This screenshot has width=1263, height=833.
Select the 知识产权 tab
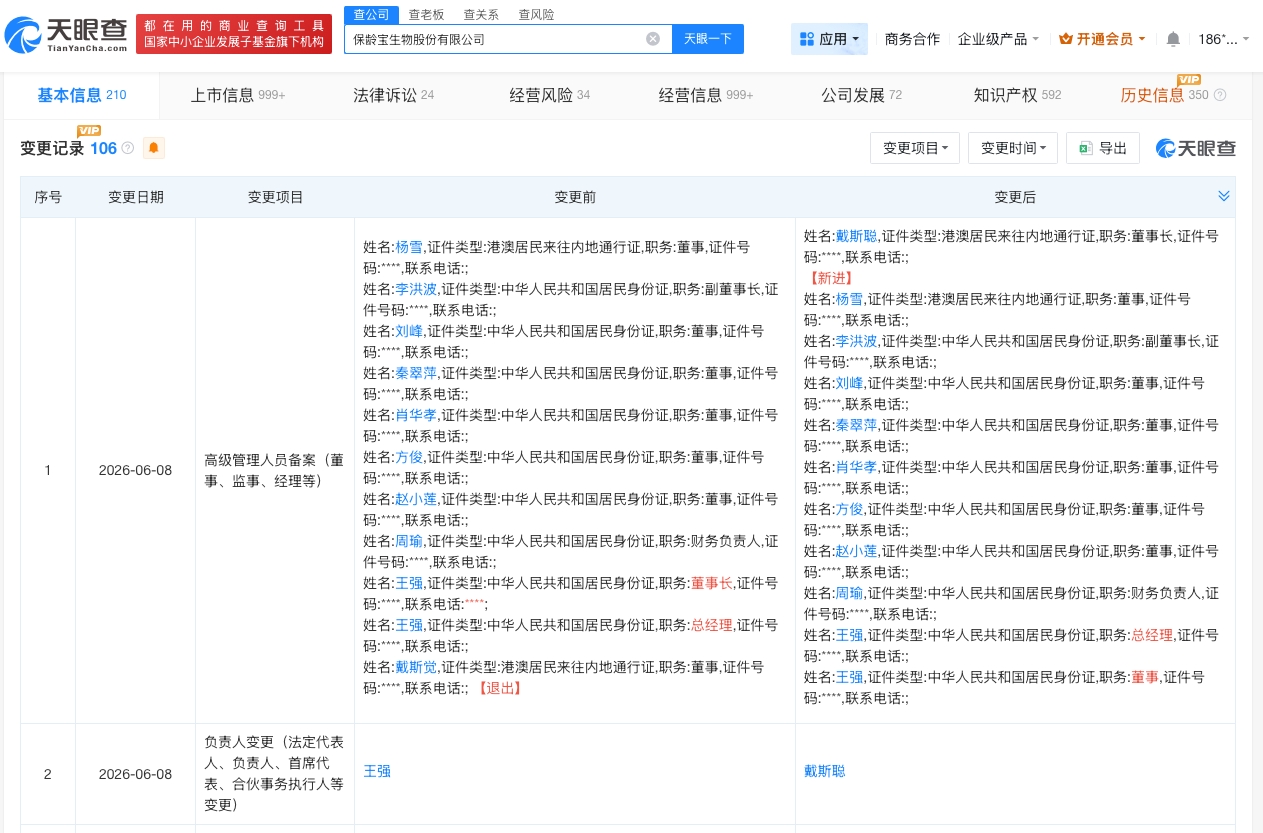coord(1017,95)
